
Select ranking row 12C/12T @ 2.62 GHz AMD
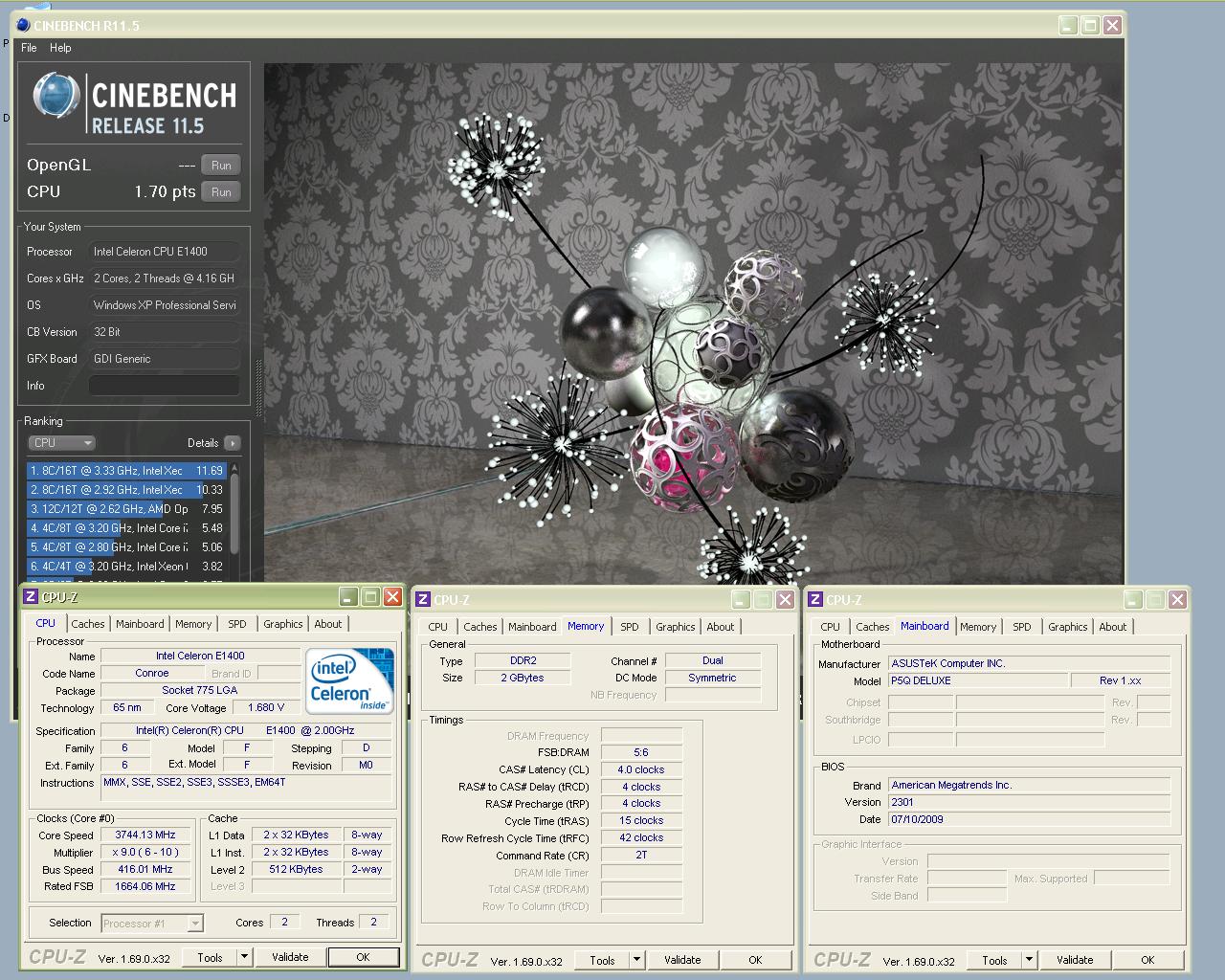[126, 509]
